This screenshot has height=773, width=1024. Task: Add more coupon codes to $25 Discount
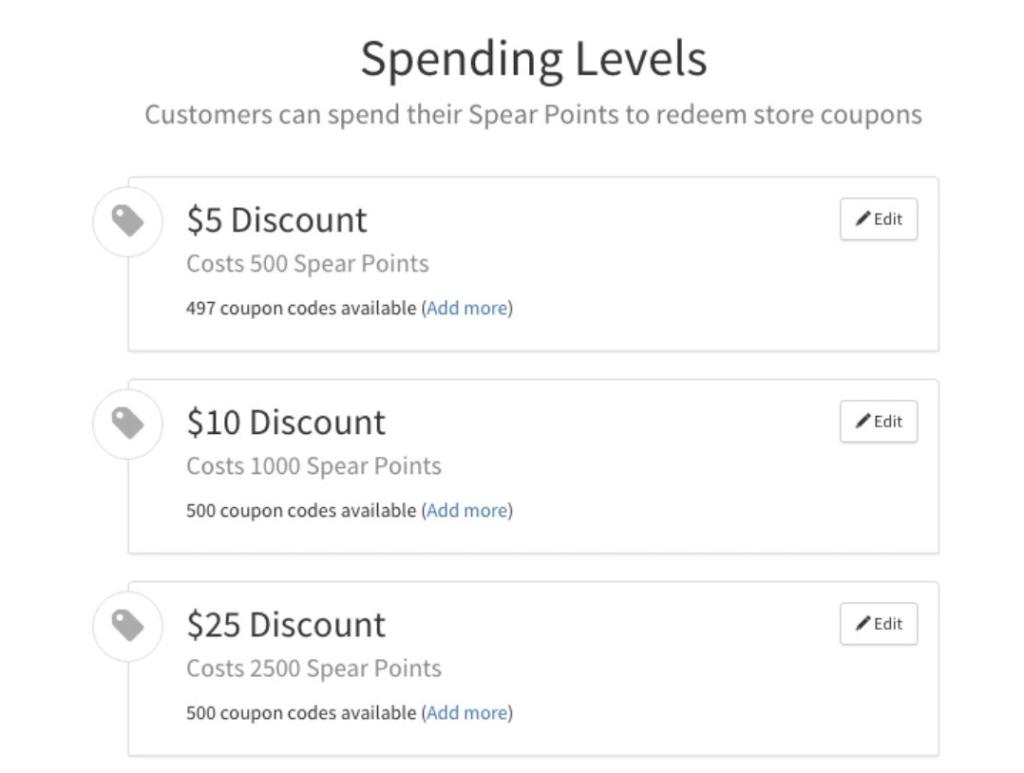point(467,712)
